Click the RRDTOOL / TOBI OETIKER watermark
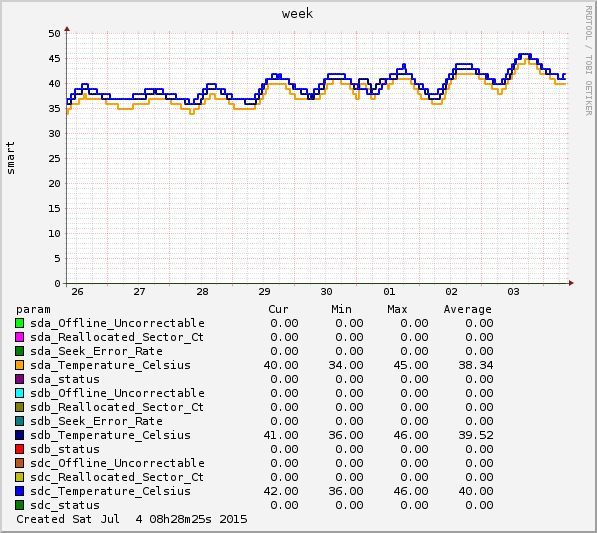The image size is (597, 533). coord(588,61)
